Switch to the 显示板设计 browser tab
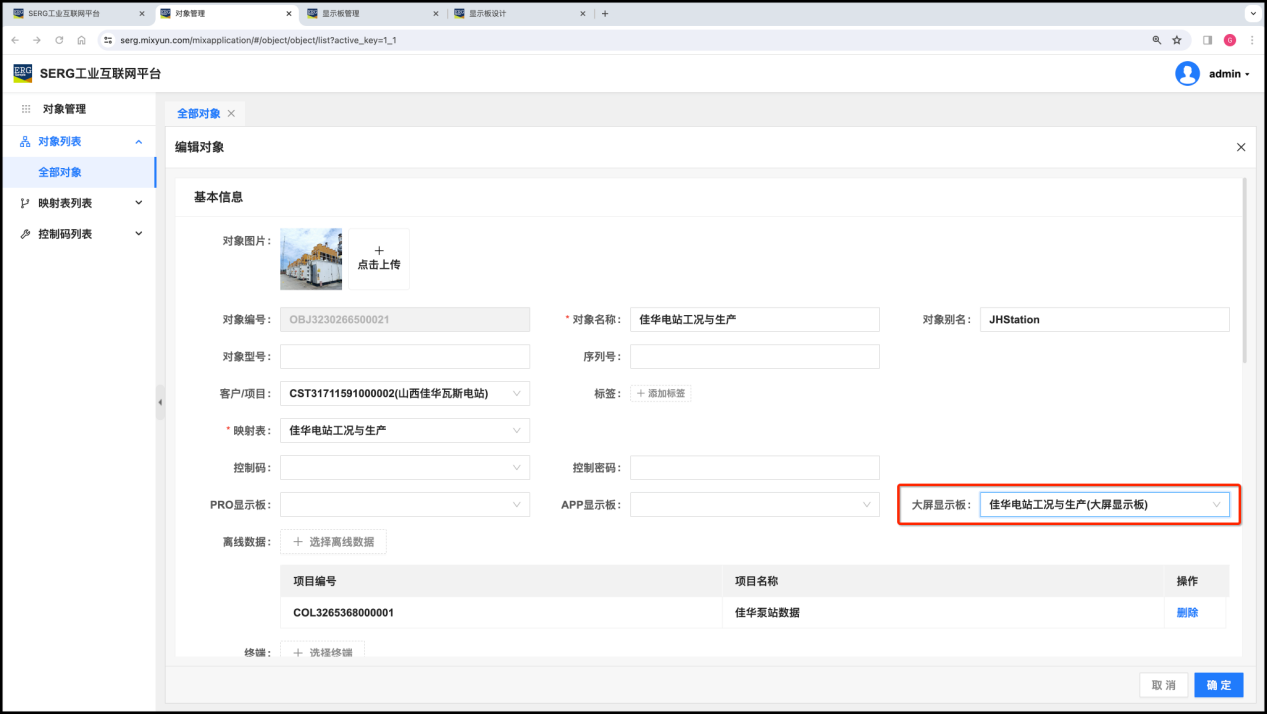1267x714 pixels. coord(515,14)
